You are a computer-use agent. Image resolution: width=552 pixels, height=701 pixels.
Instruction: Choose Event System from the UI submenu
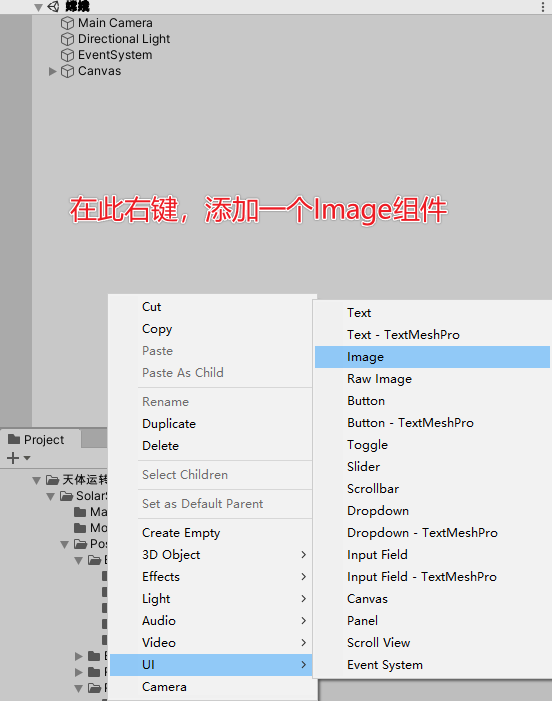[x=432, y=665]
